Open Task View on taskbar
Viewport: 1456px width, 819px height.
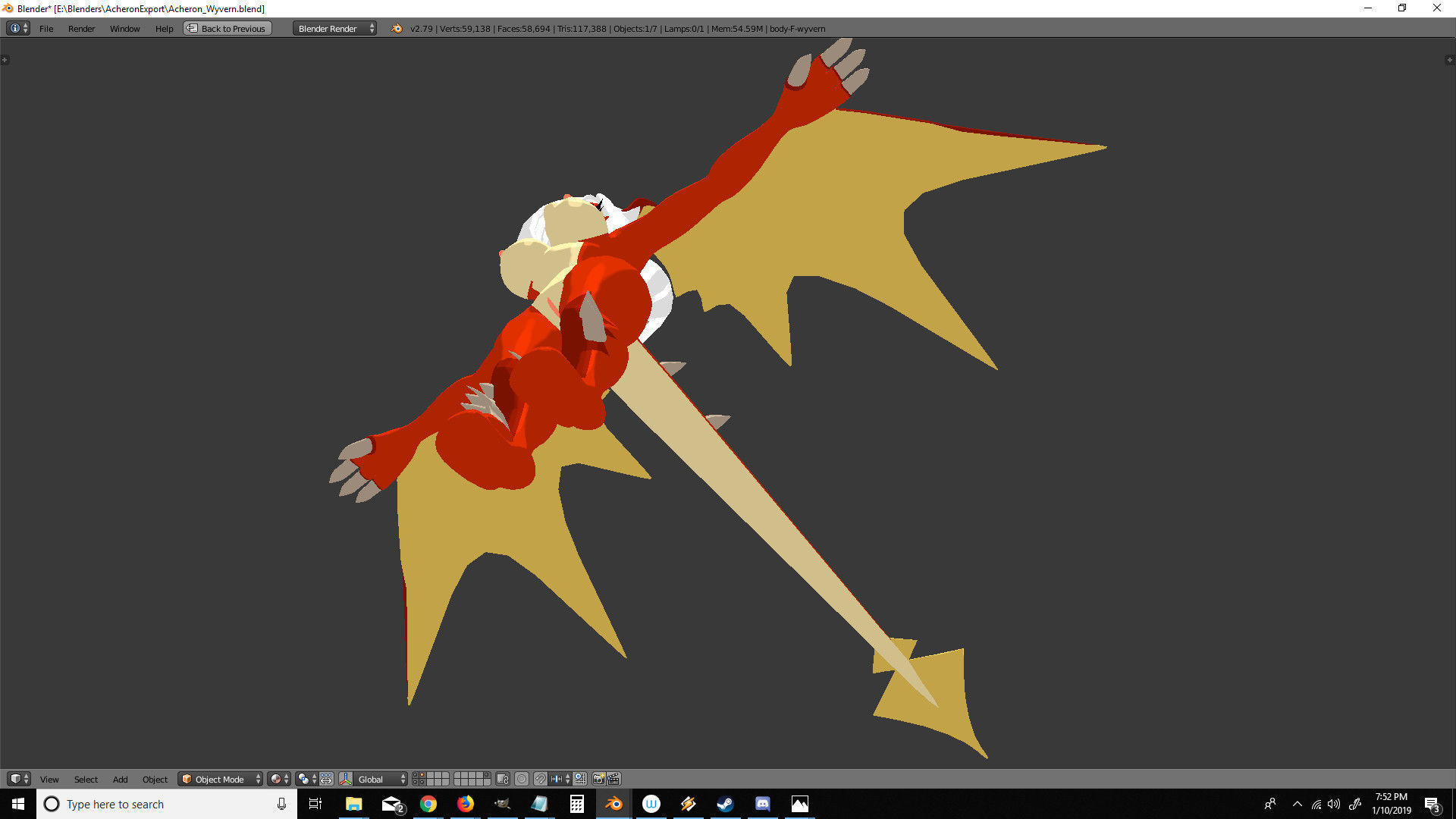point(315,804)
